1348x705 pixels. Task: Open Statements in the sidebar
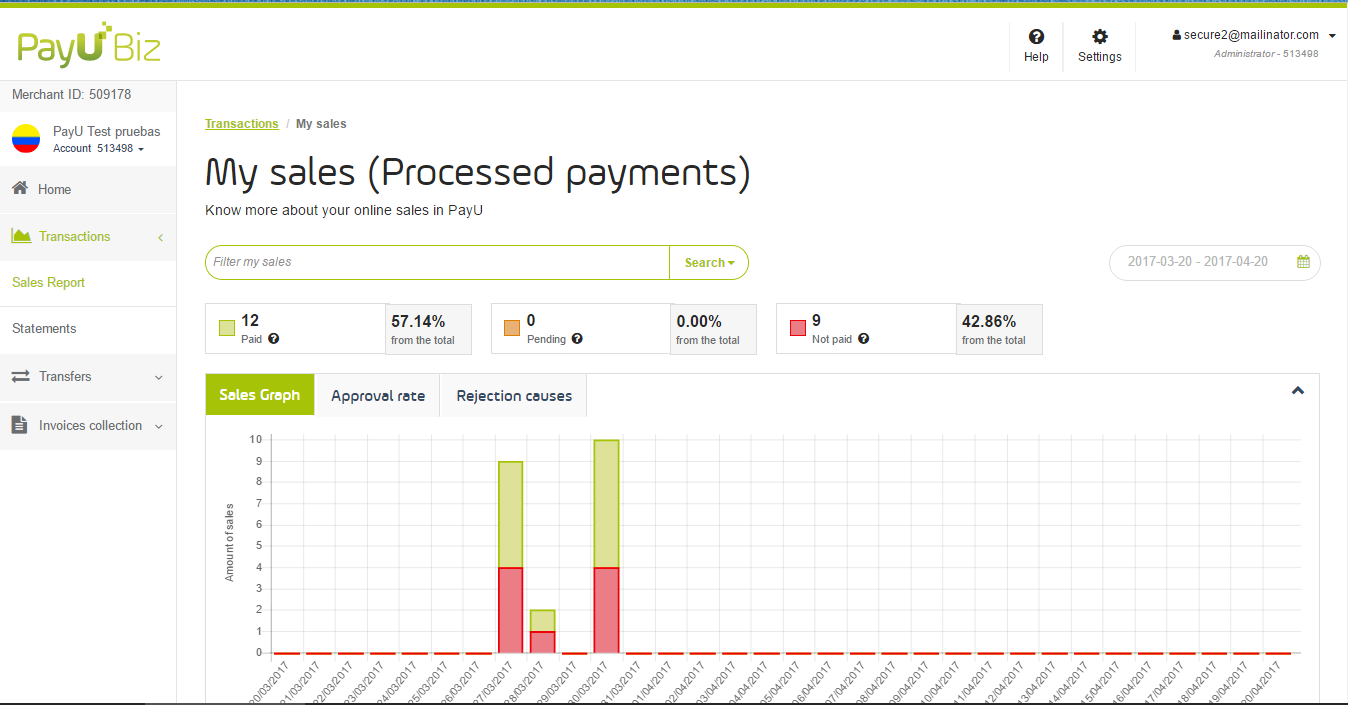click(44, 329)
